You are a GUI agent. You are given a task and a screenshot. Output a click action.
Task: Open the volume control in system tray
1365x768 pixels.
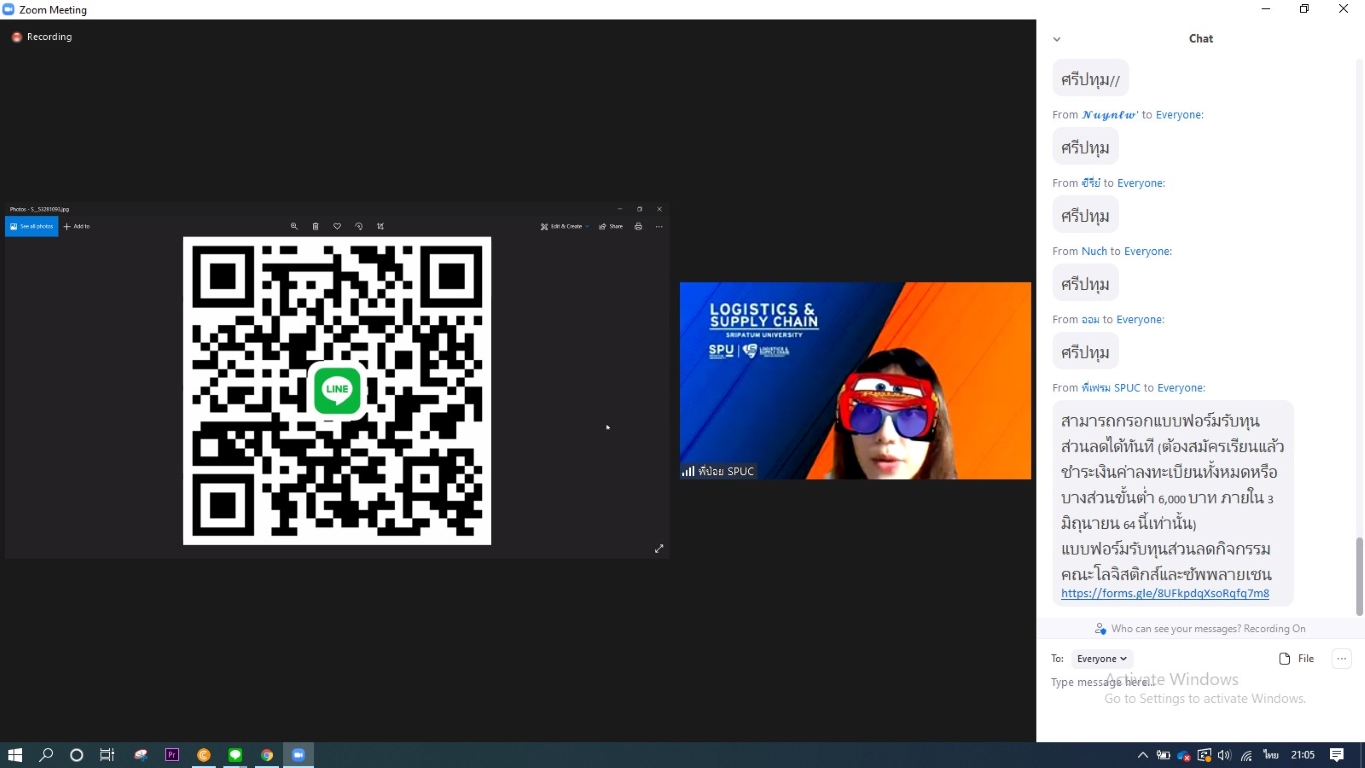(x=1225, y=755)
